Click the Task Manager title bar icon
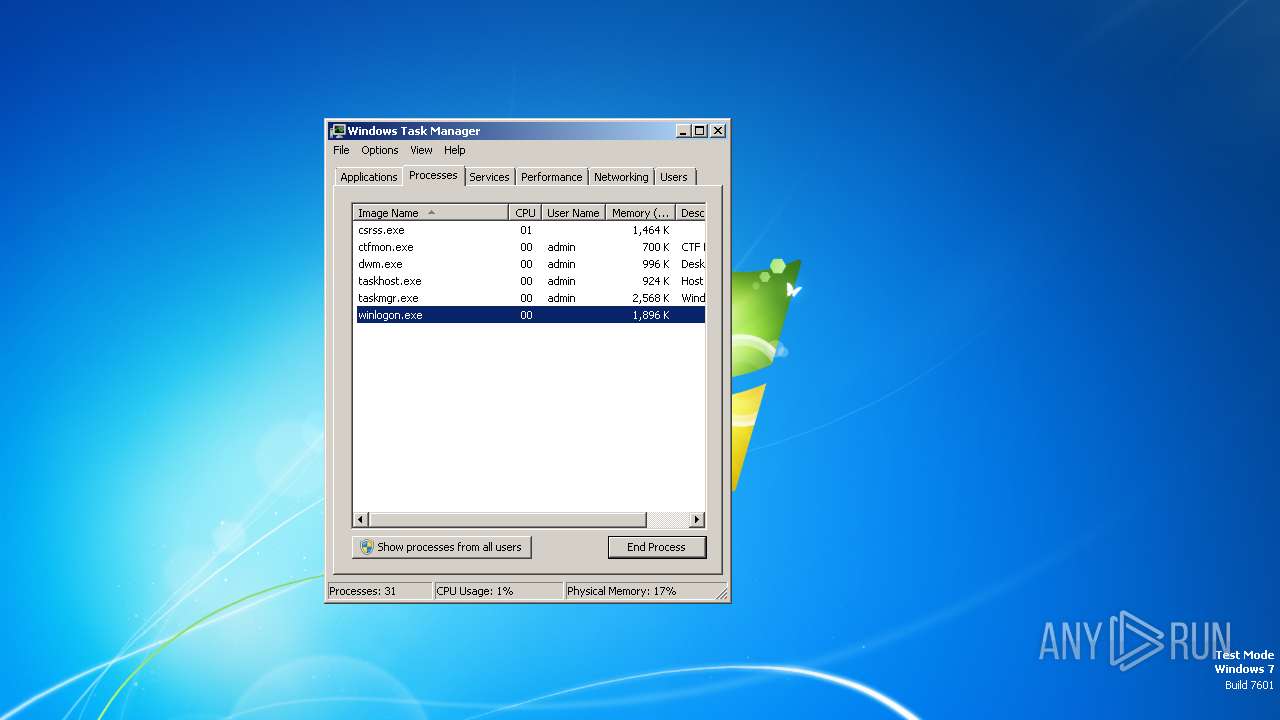 [x=338, y=131]
